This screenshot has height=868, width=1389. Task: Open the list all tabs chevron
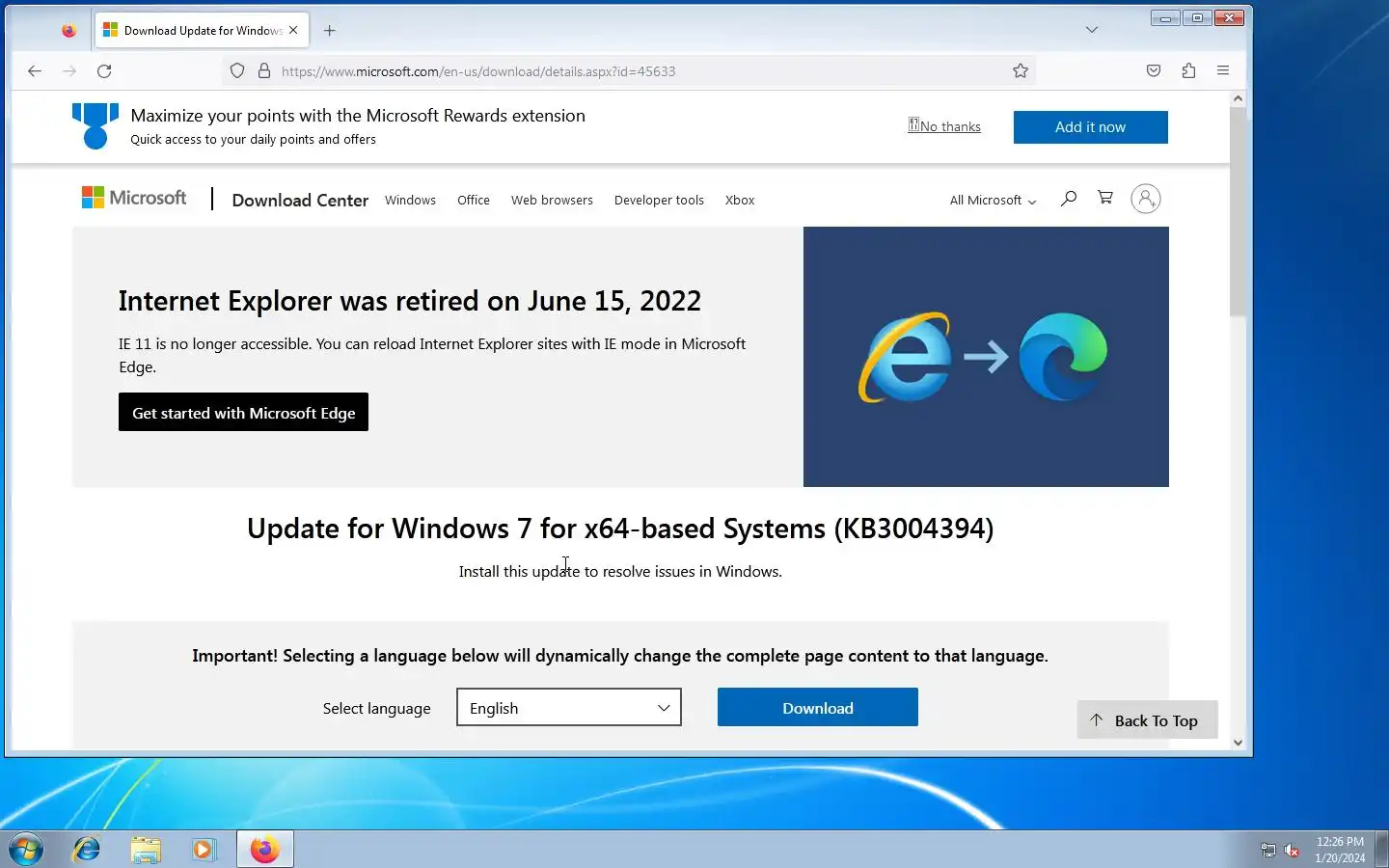[x=1092, y=30]
